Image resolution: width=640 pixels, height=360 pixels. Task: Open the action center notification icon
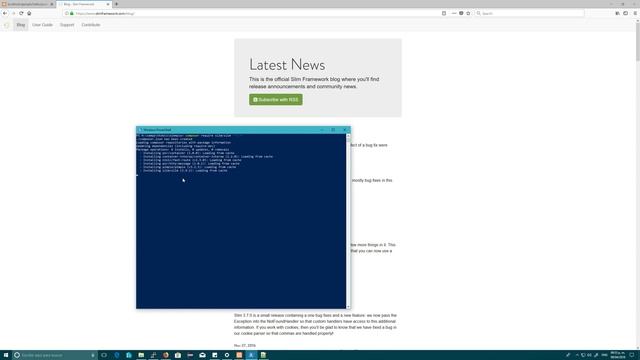pos(631,355)
